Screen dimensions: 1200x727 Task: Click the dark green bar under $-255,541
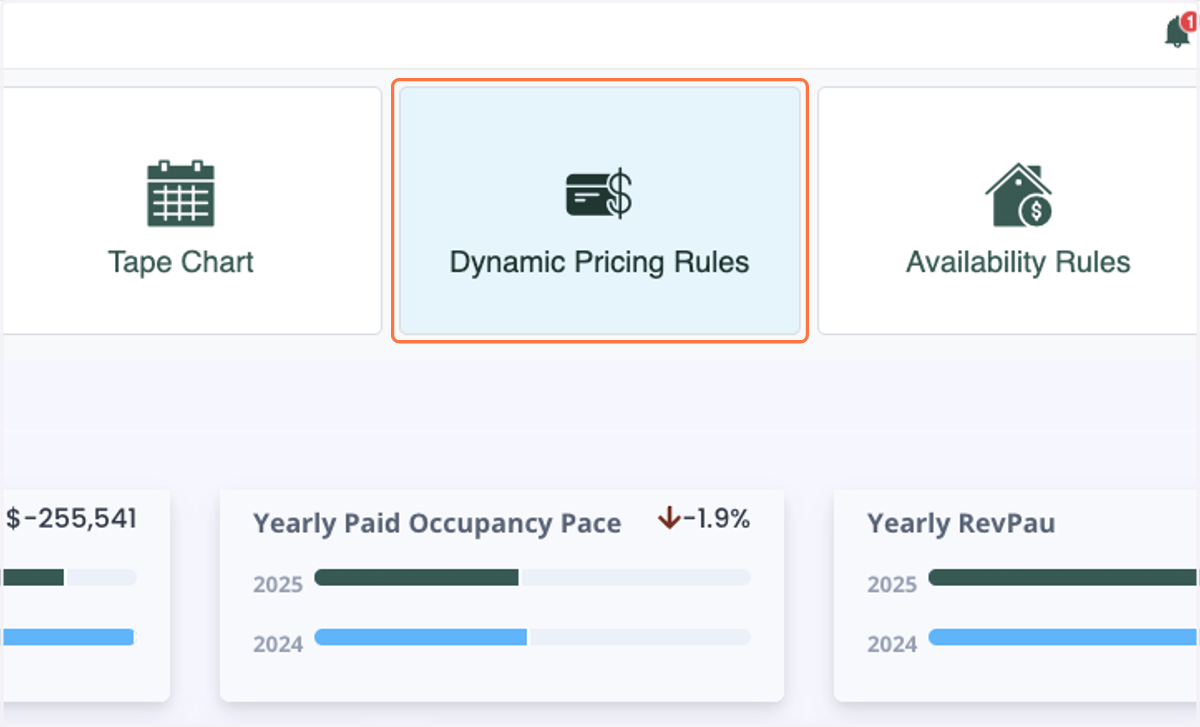(x=34, y=577)
